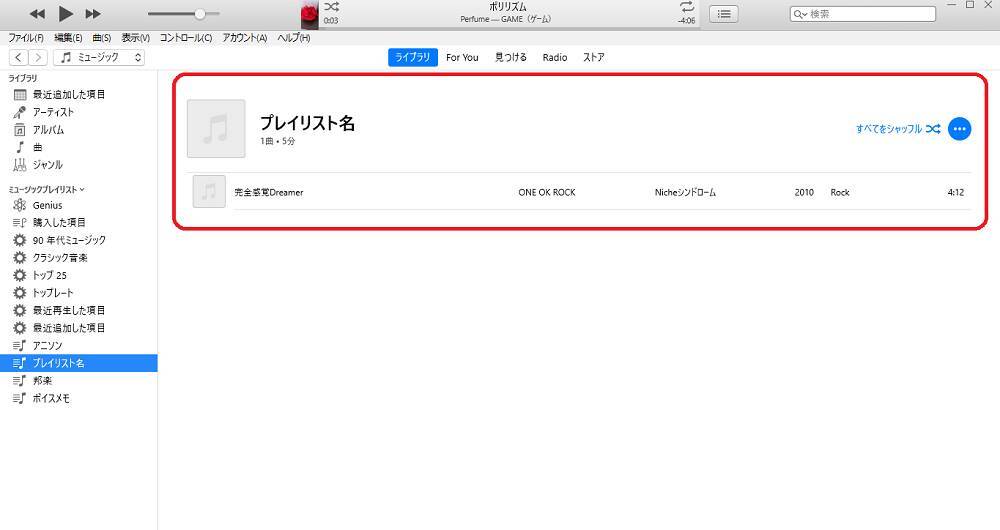
Task: Click the Play button
Action: (66, 14)
